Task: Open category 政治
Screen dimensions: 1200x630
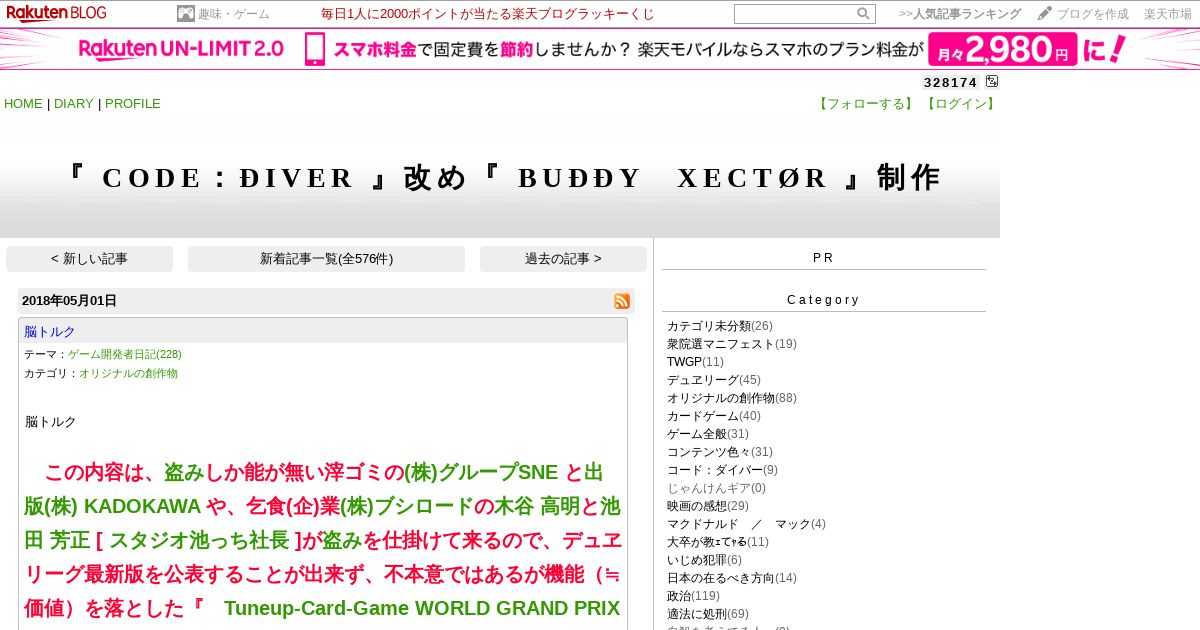Action: 679,596
